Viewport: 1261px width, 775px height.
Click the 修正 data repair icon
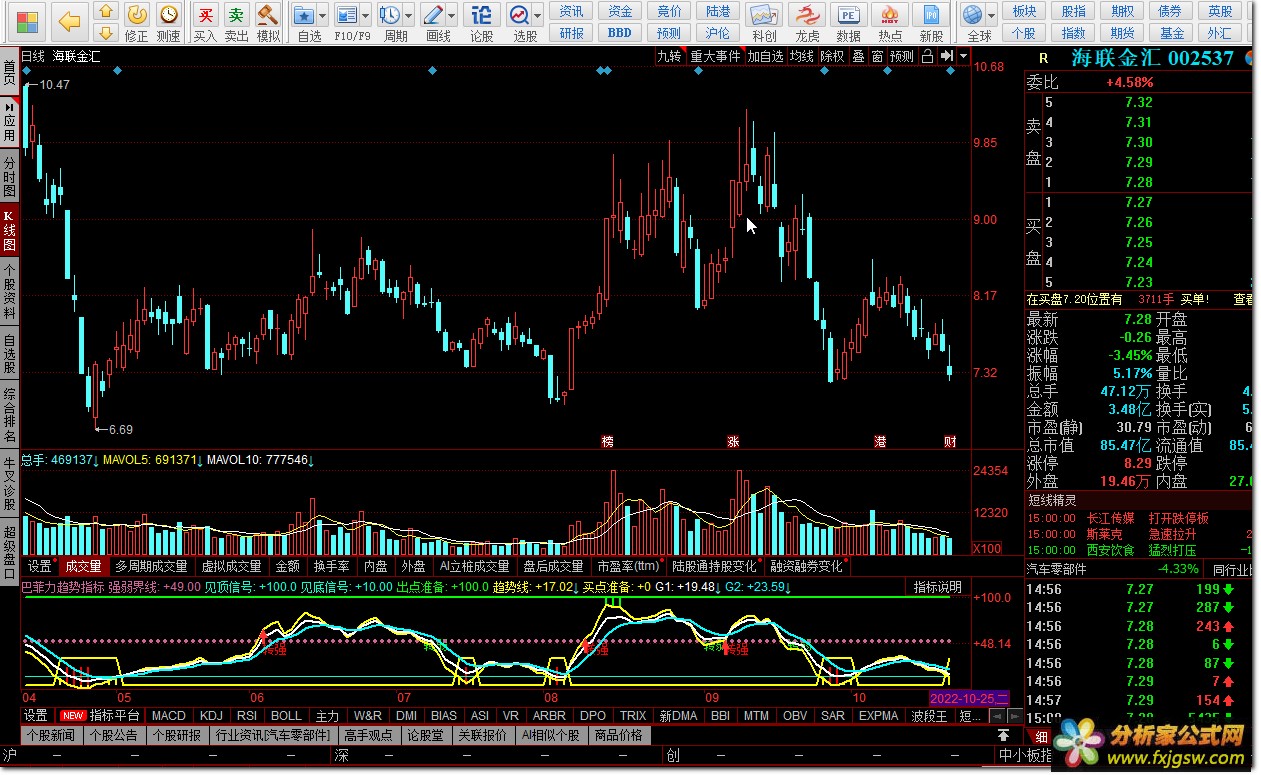pyautogui.click(x=137, y=14)
